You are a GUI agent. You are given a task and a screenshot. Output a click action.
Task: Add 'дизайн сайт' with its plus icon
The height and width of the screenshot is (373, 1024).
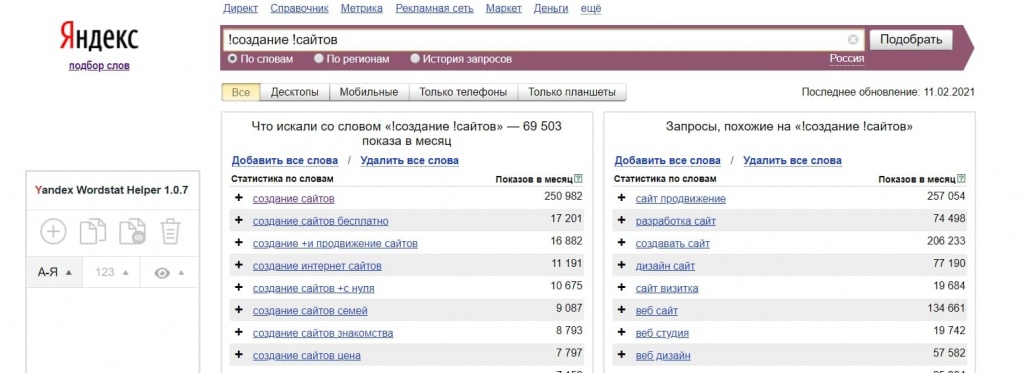[621, 265]
